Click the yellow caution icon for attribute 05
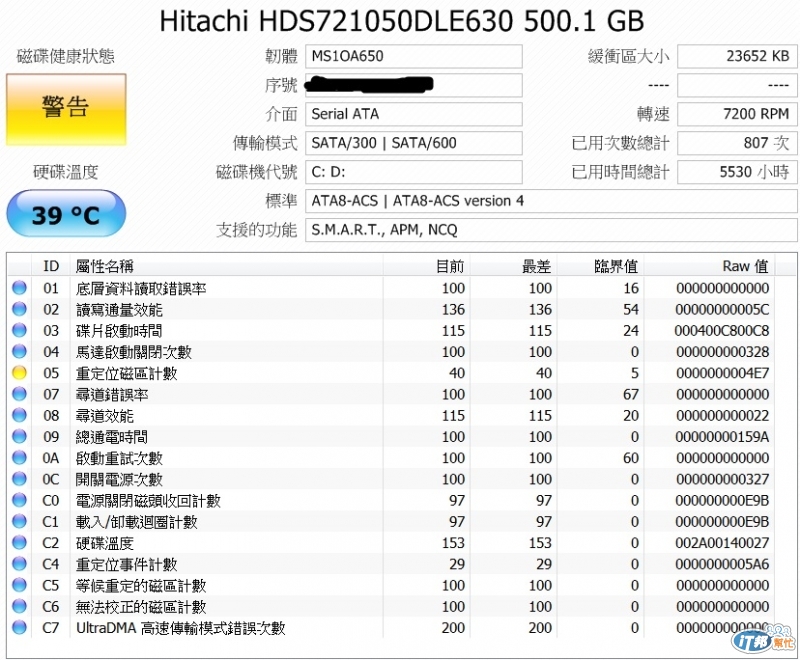Screen dimensions: 800x660 coord(19,373)
